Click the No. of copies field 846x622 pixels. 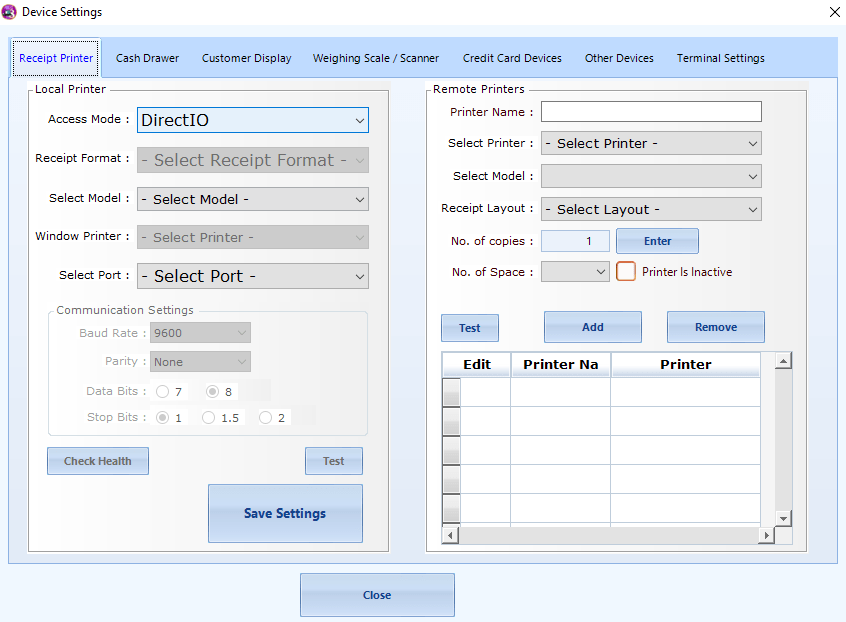pyautogui.click(x=575, y=241)
